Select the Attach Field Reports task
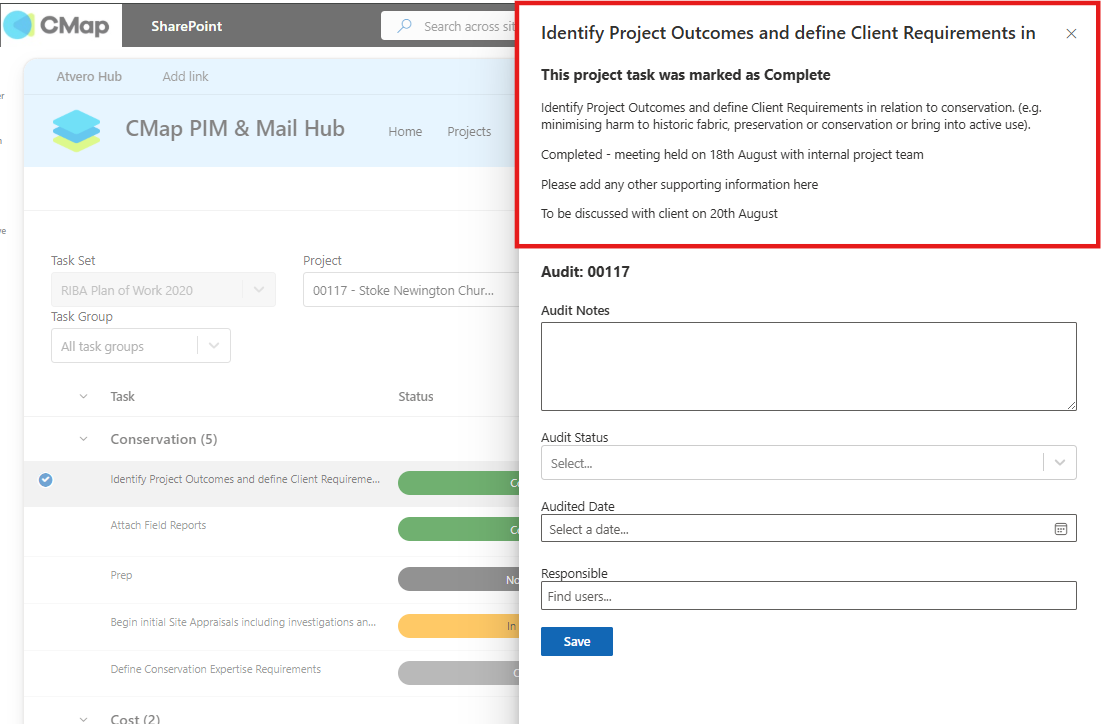Image resolution: width=1101 pixels, height=724 pixels. click(158, 525)
